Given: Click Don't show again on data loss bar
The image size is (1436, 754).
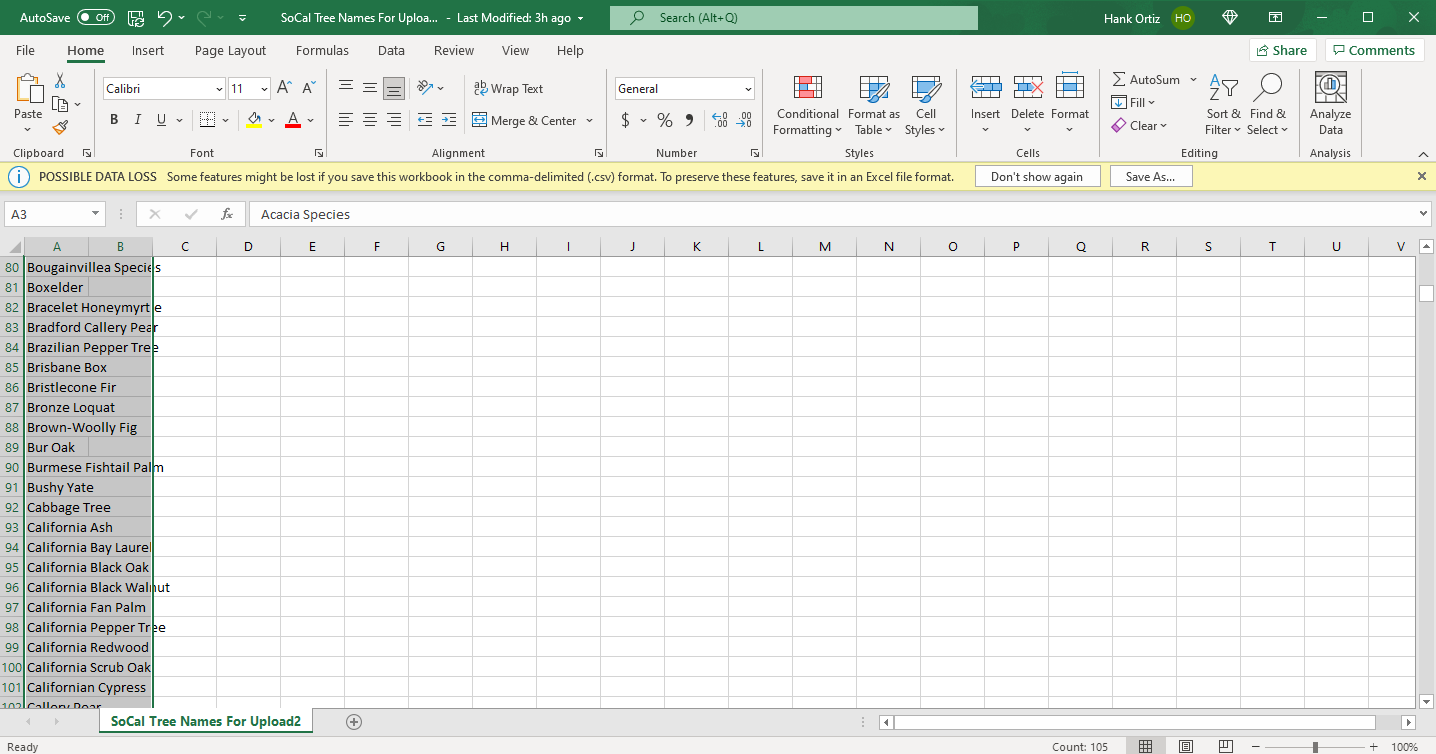Looking at the screenshot, I should pyautogui.click(x=1037, y=176).
